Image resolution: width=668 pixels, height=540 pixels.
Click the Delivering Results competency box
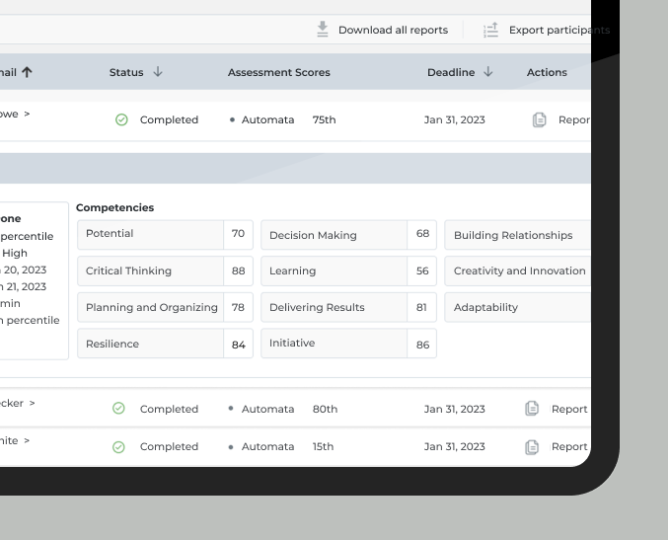(x=334, y=307)
